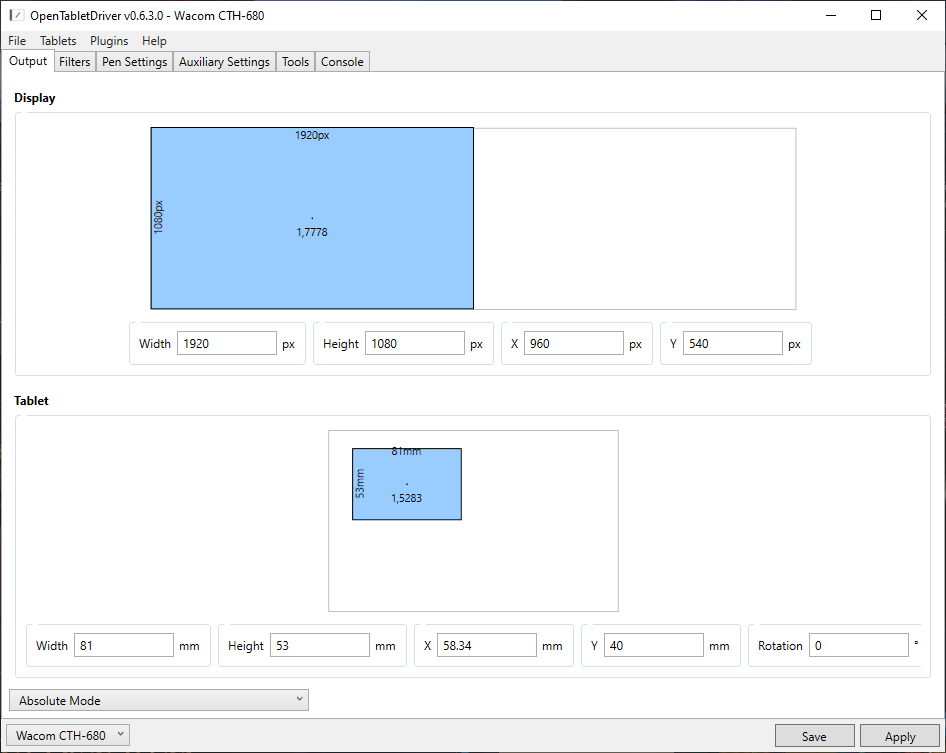
Task: Select the tablet X offset field
Action: [486, 645]
